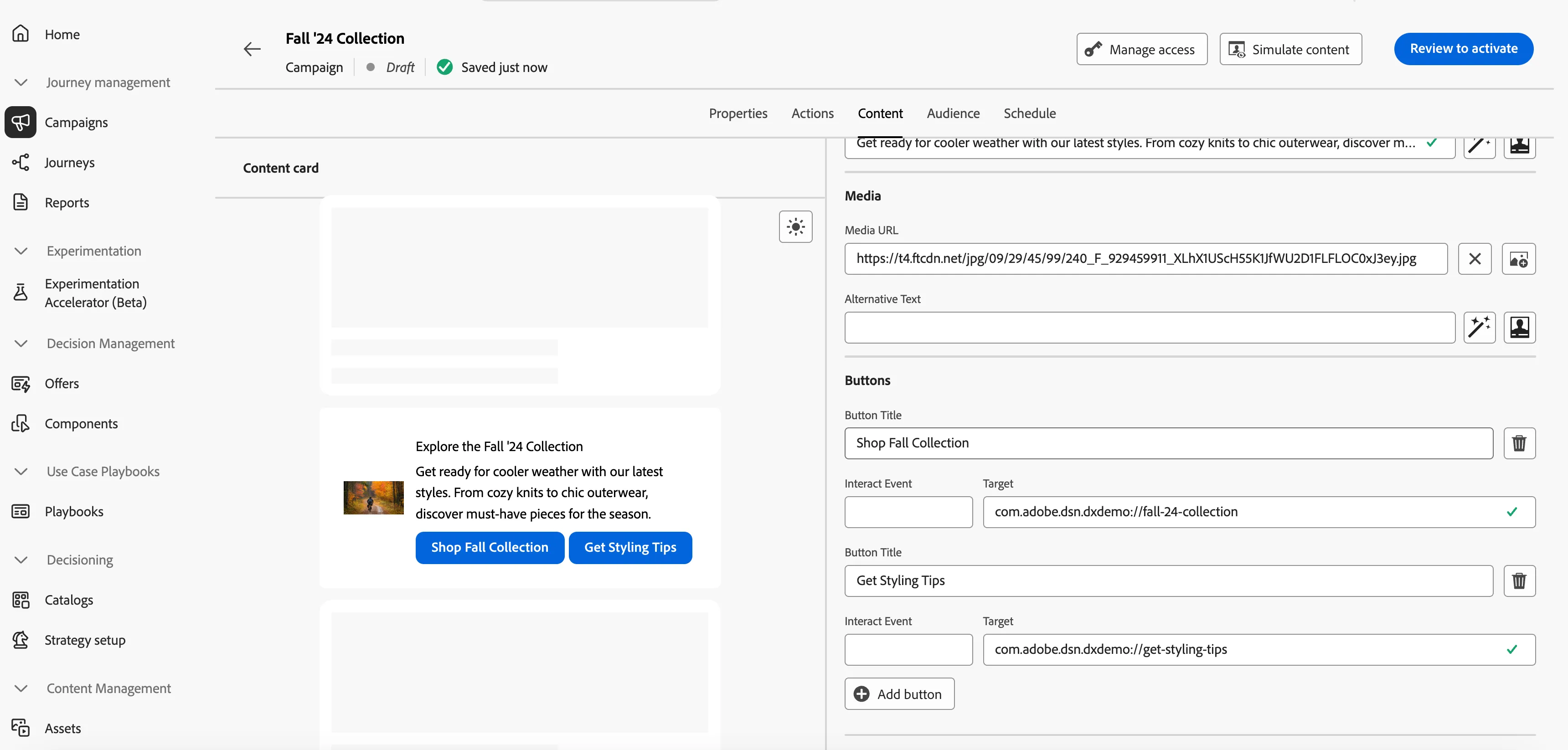
Task: Click Target field containing get-styling-tips
Action: 1259,650
